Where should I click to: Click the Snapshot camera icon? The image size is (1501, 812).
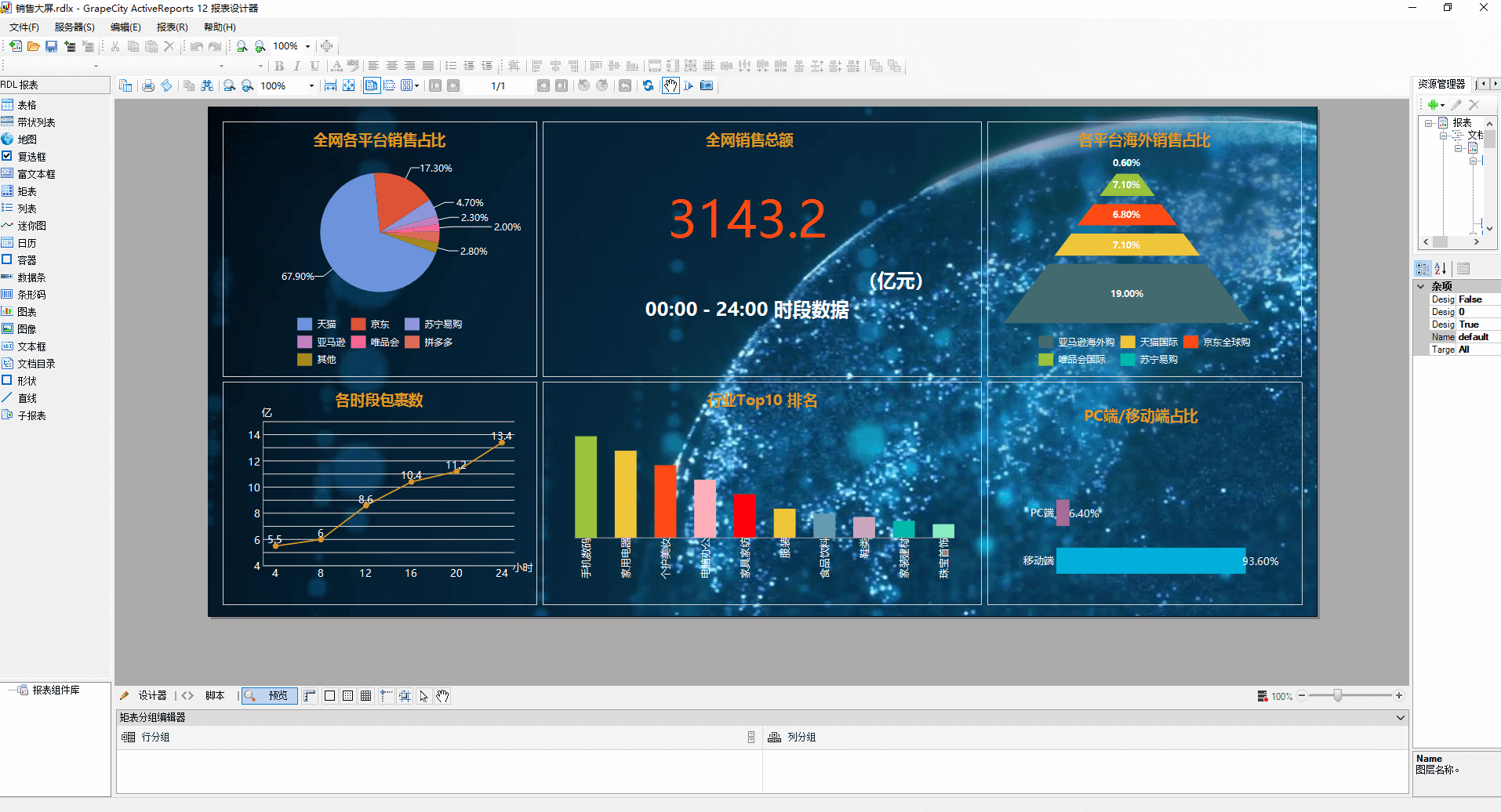tap(707, 85)
